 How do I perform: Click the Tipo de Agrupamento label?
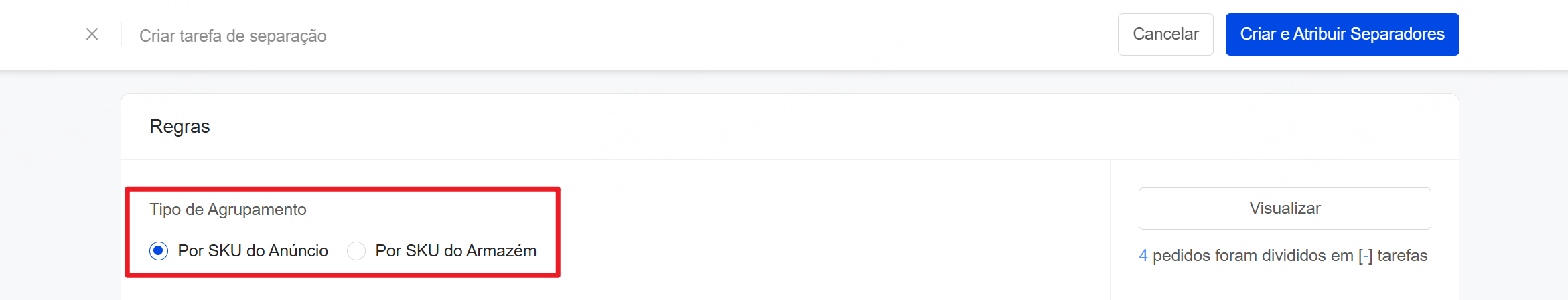point(228,210)
